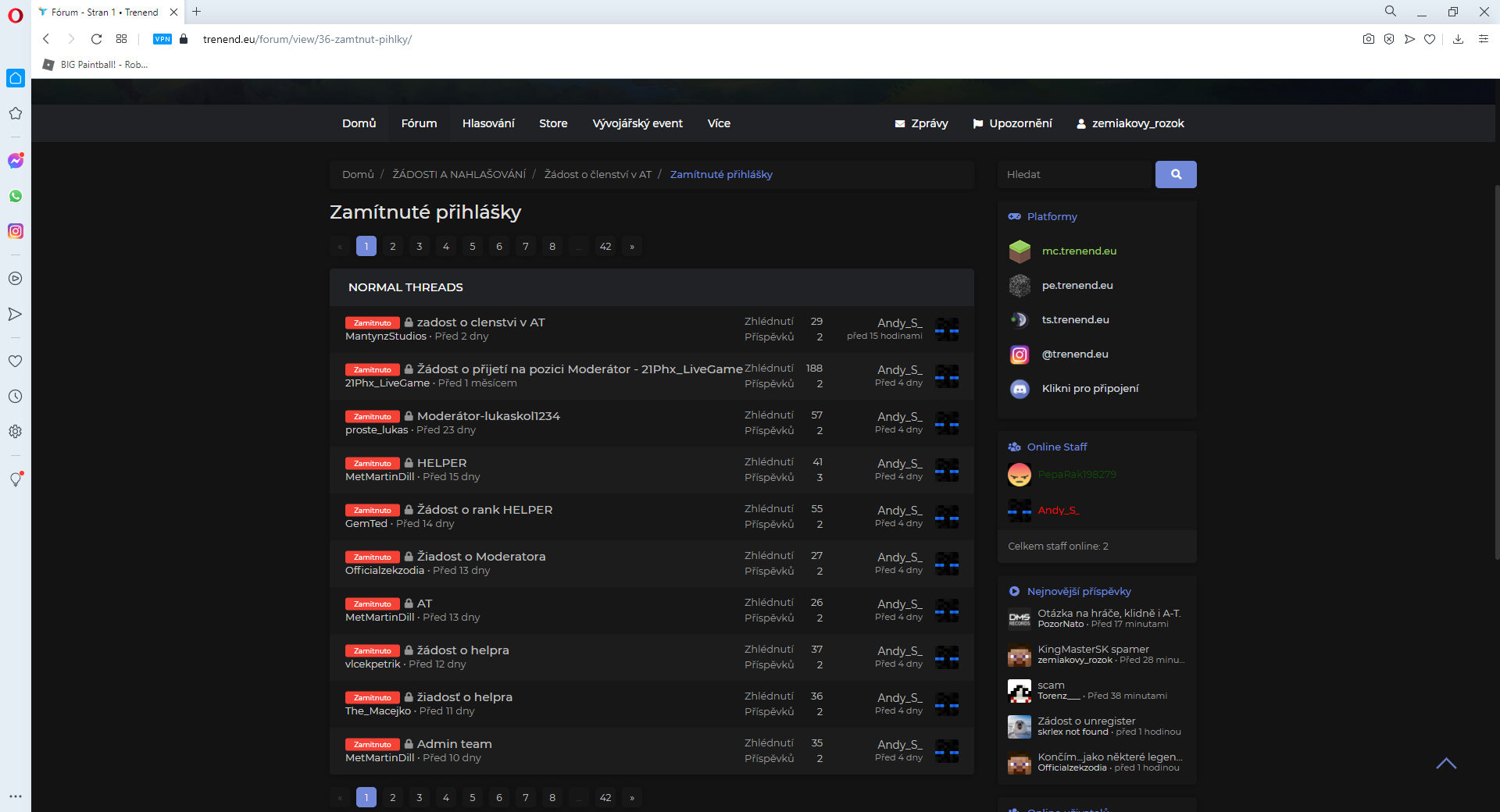Click the page reload icon
This screenshot has height=812, width=1500.
(x=96, y=39)
